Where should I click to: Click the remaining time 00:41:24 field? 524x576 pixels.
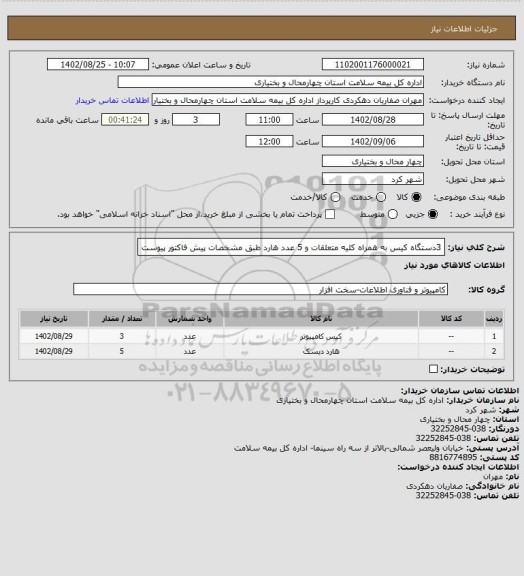(125, 120)
